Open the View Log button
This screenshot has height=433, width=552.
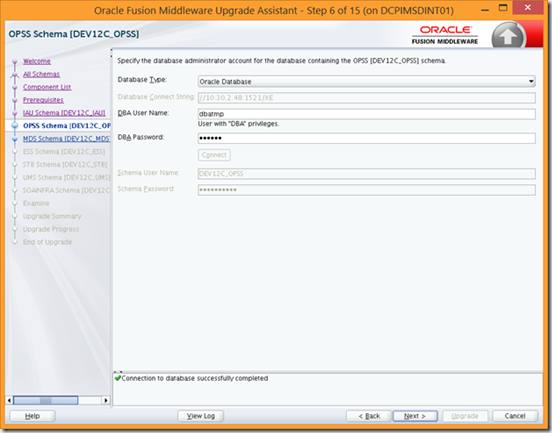pyautogui.click(x=201, y=416)
